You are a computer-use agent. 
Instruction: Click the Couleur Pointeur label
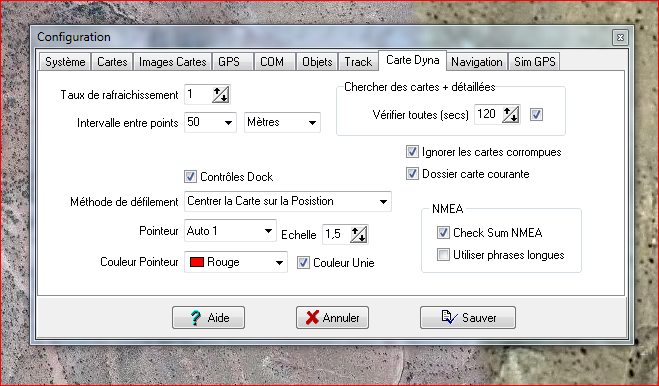tap(139, 262)
